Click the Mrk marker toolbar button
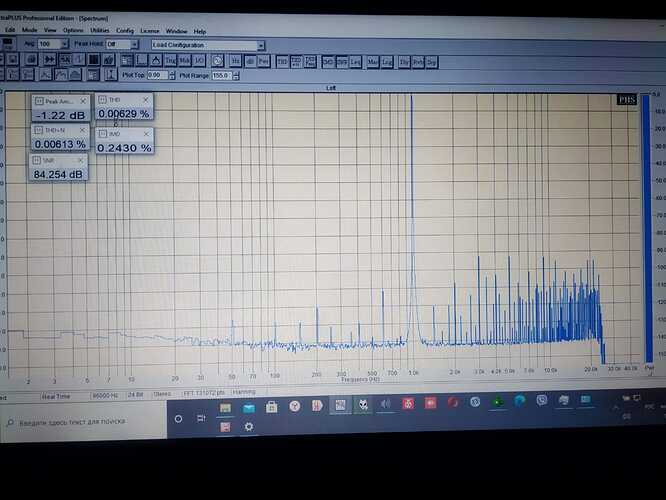This screenshot has height=500, width=666. [185, 61]
